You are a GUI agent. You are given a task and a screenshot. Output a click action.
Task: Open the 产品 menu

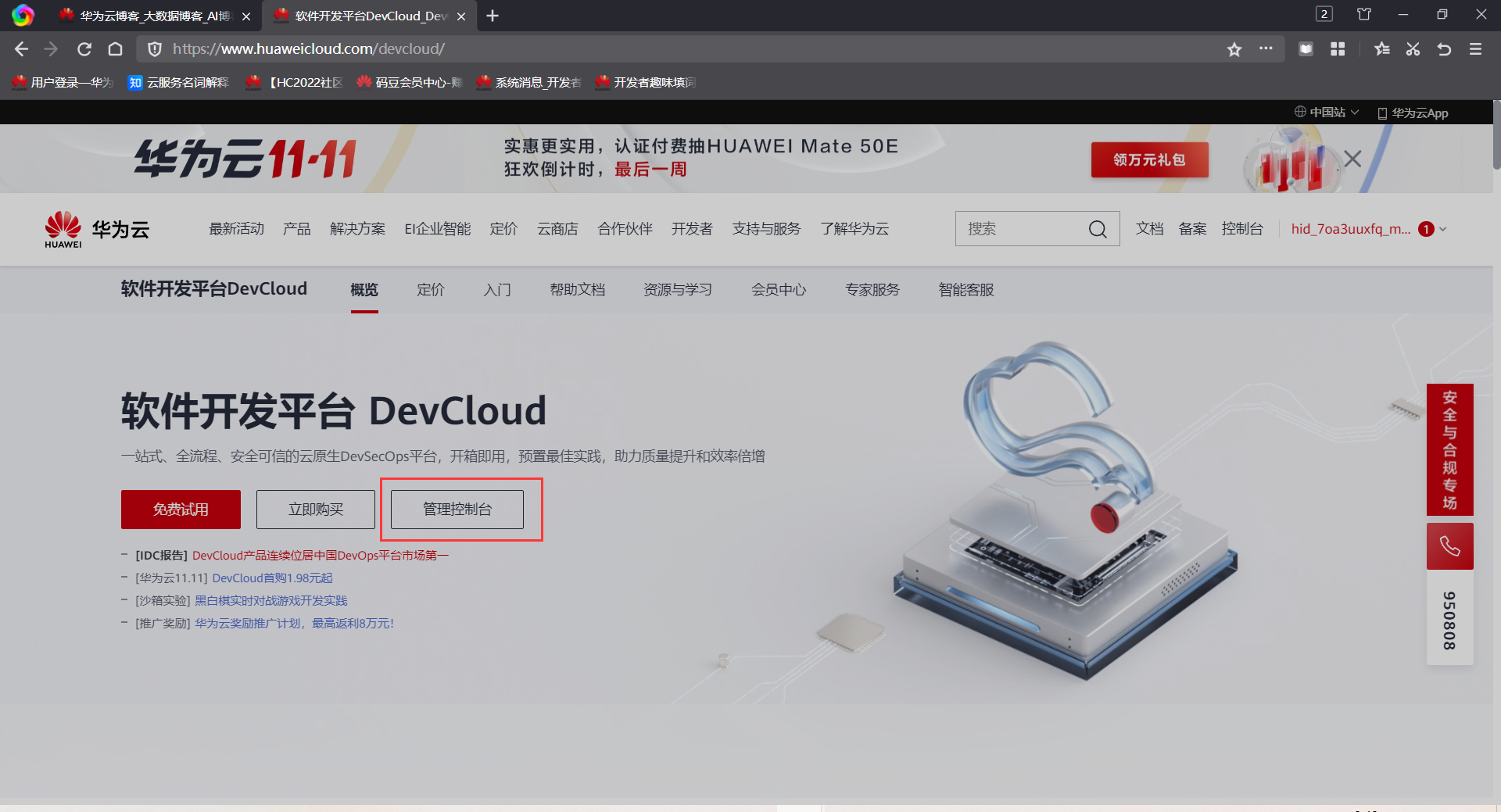coord(297,229)
